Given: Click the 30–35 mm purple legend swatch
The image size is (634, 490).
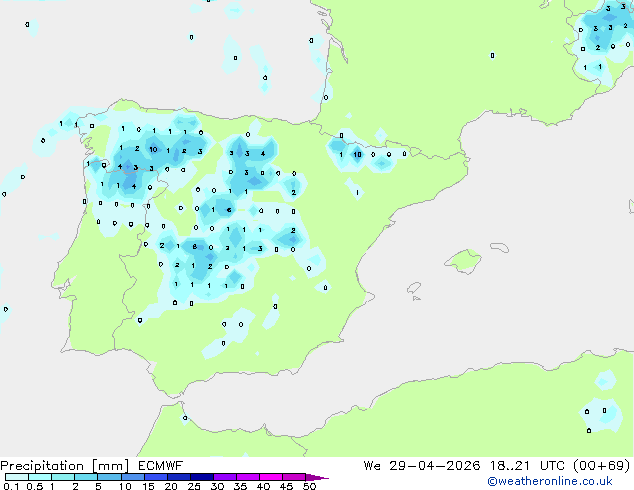Looking at the screenshot, I should click(225, 477).
